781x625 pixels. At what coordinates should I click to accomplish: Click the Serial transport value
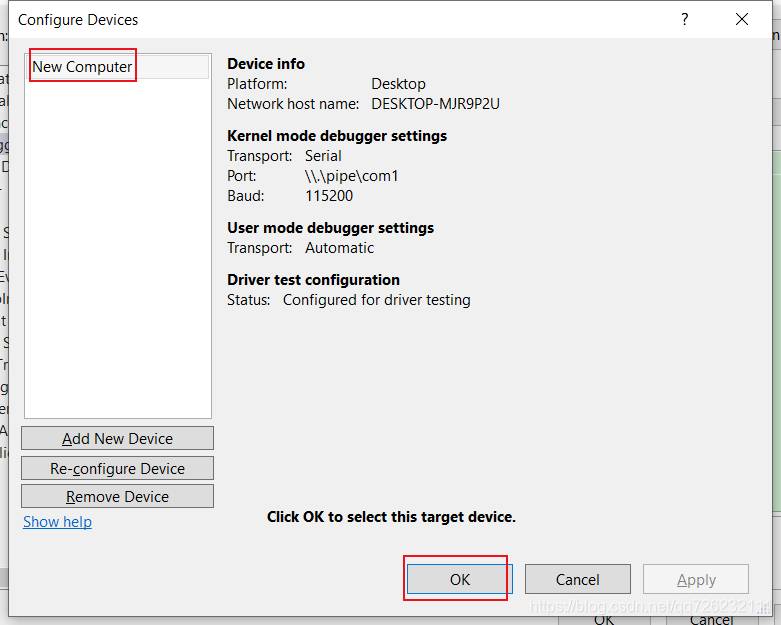(323, 156)
